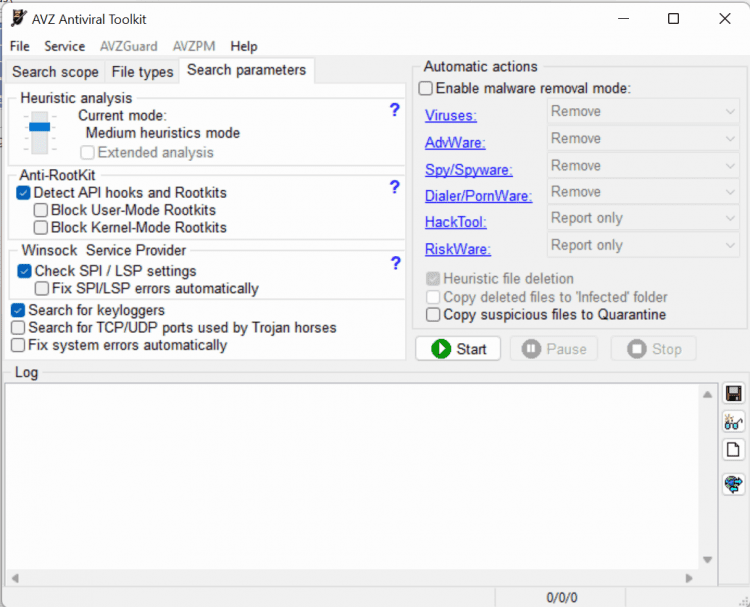Open the Viruses action dropdown

[x=643, y=111]
